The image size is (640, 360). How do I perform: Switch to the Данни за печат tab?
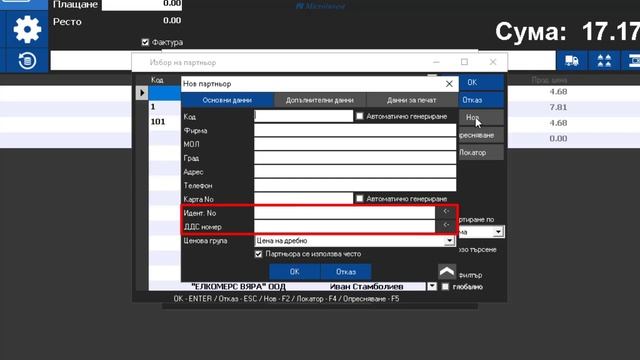[x=411, y=100]
